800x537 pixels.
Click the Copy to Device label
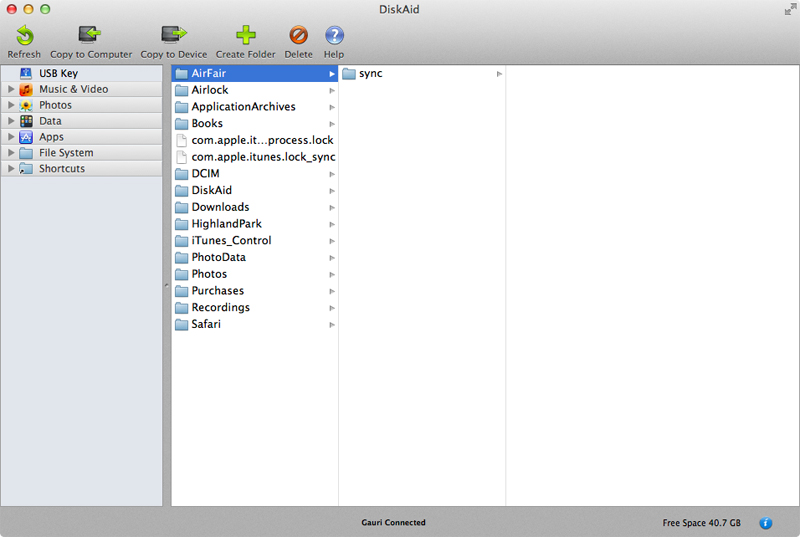point(173,54)
